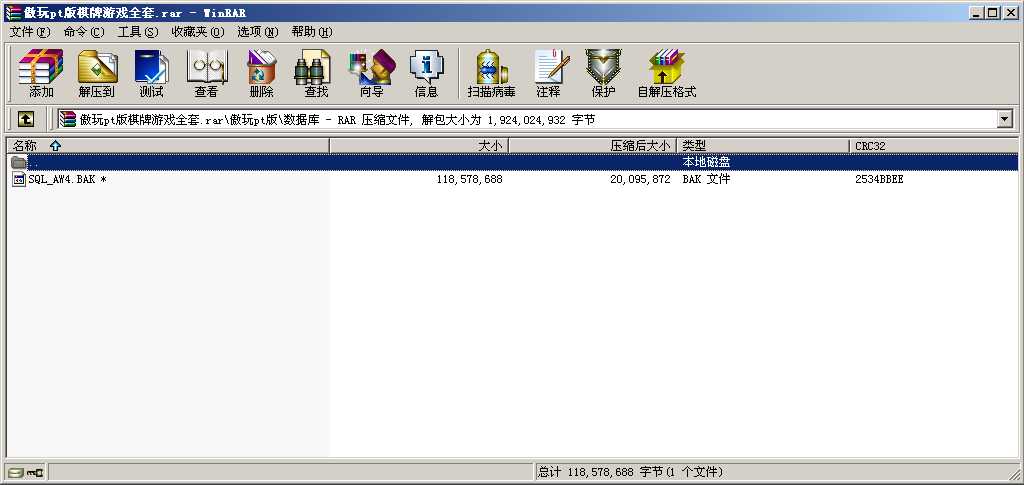
Task: Sort by 类型 column header
Action: (763, 146)
